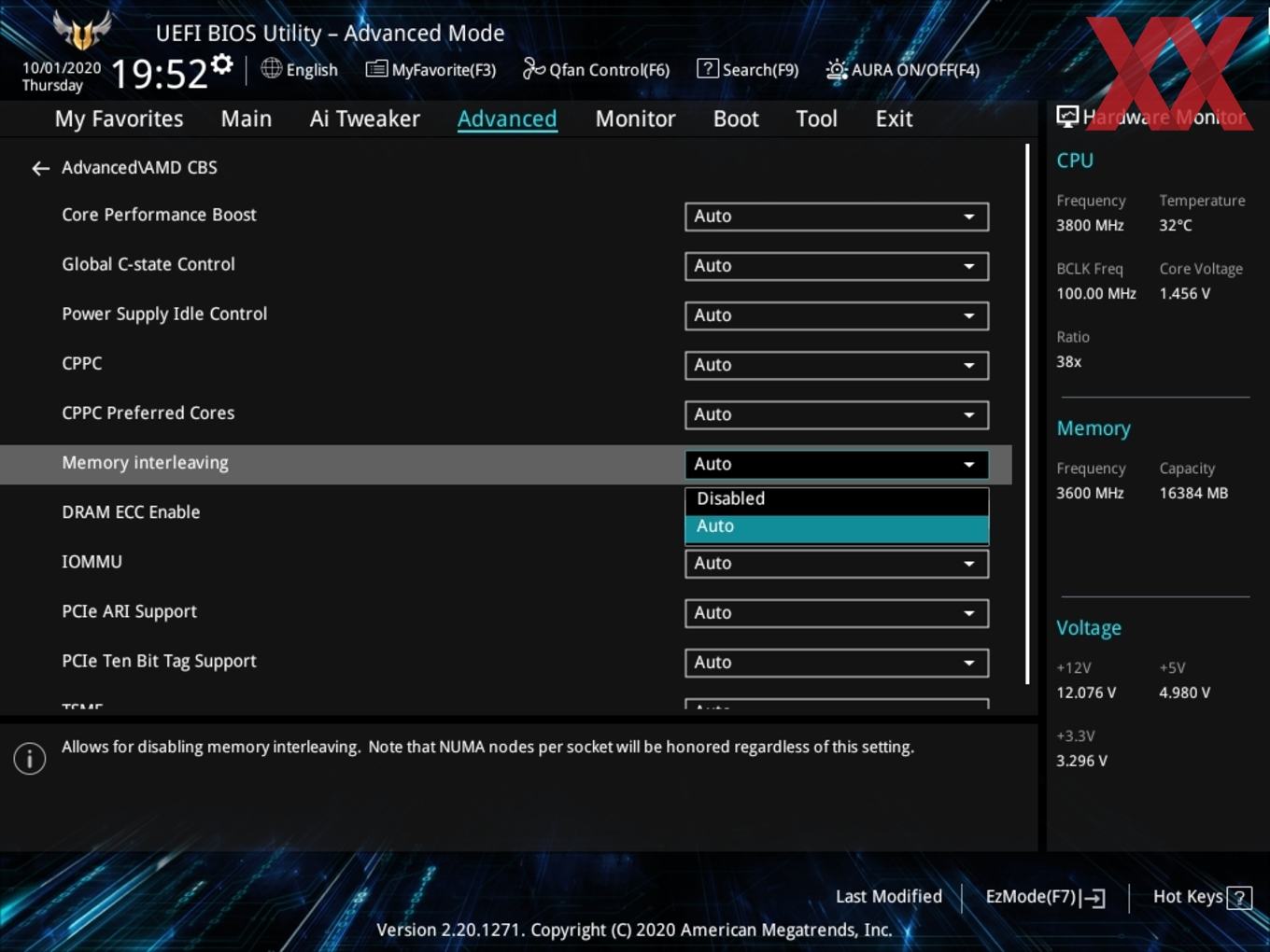Click the Search question-mark icon

[x=708, y=68]
